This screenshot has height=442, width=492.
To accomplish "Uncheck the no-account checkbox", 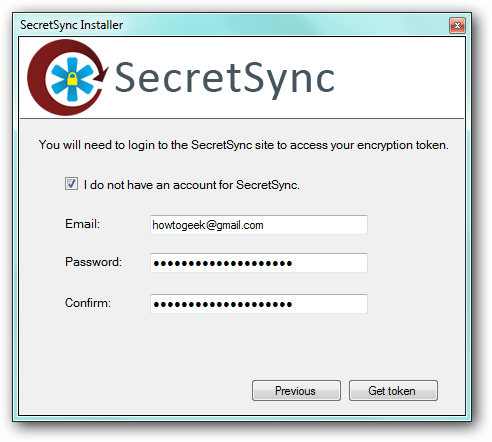I will (x=71, y=184).
